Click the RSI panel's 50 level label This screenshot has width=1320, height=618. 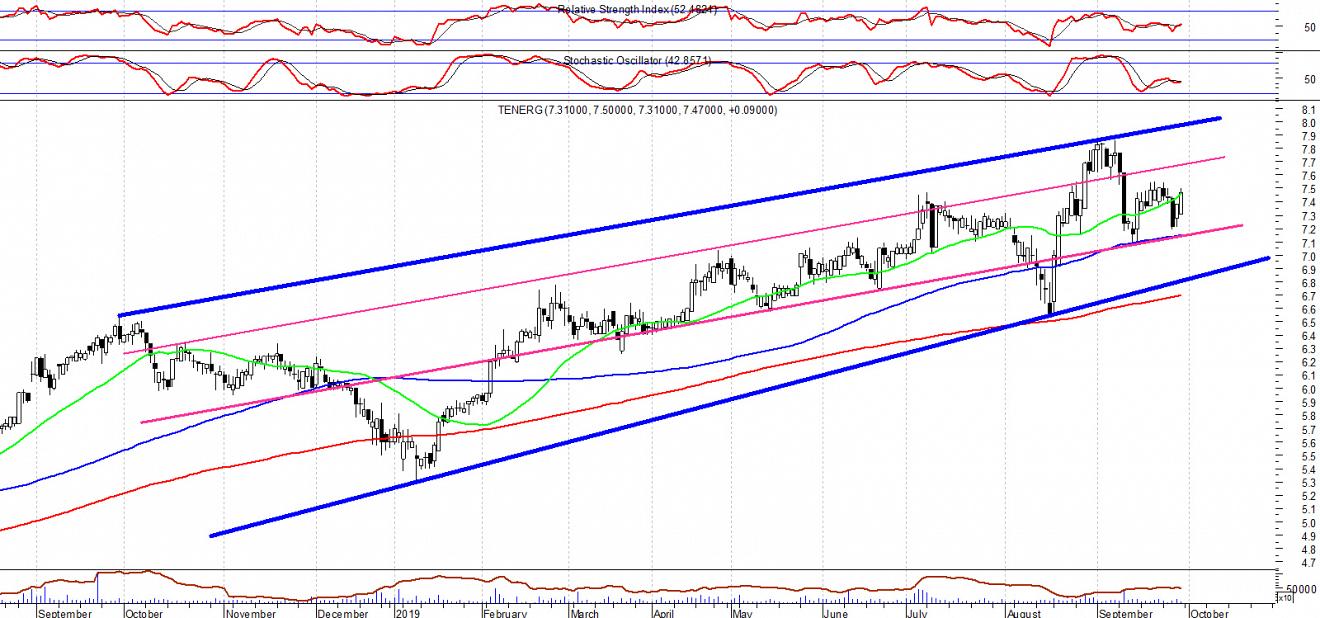(x=1309, y=27)
